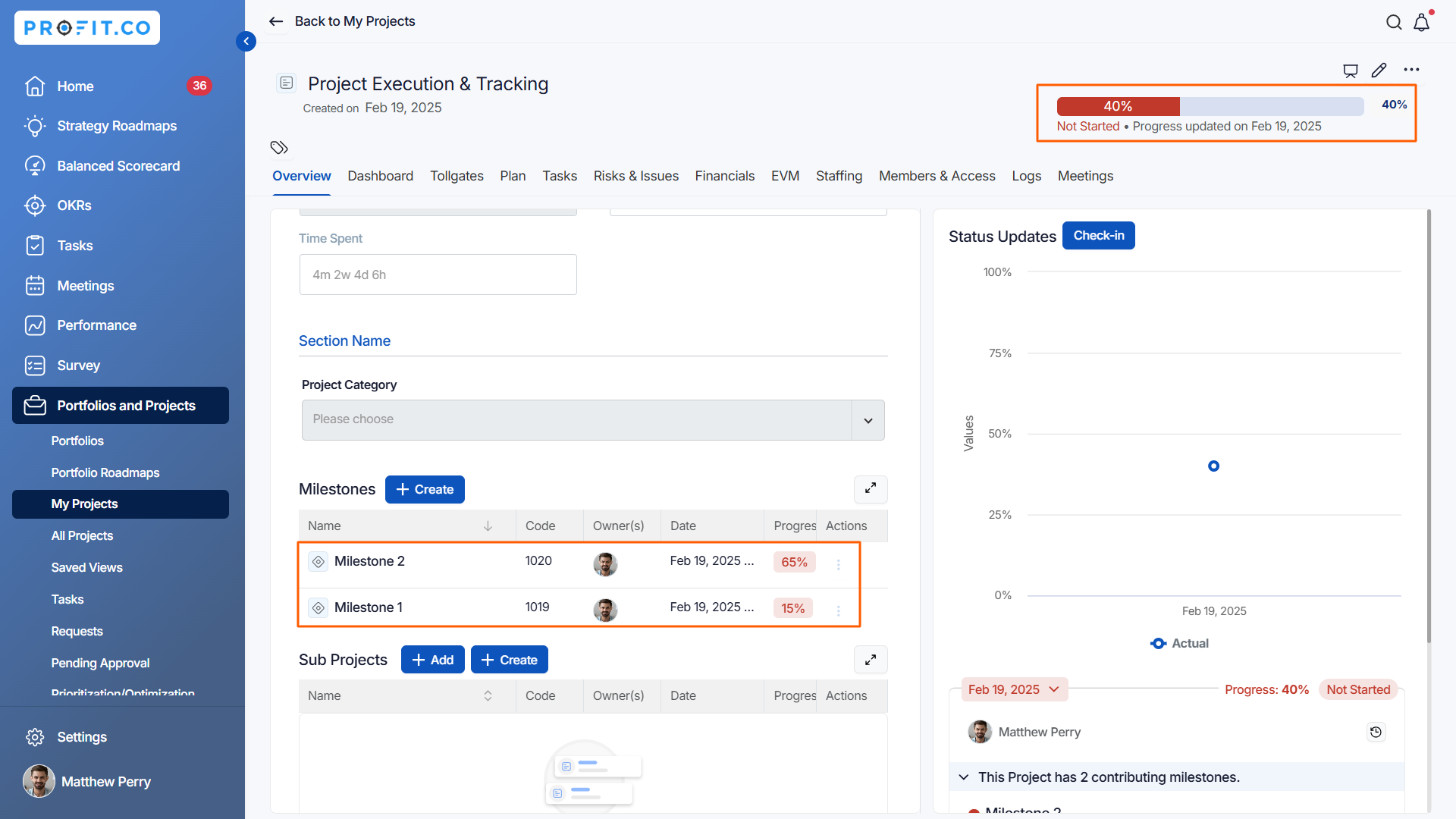Click the tags icon below project title
Viewport: 1456px width, 819px height.
tap(279, 147)
